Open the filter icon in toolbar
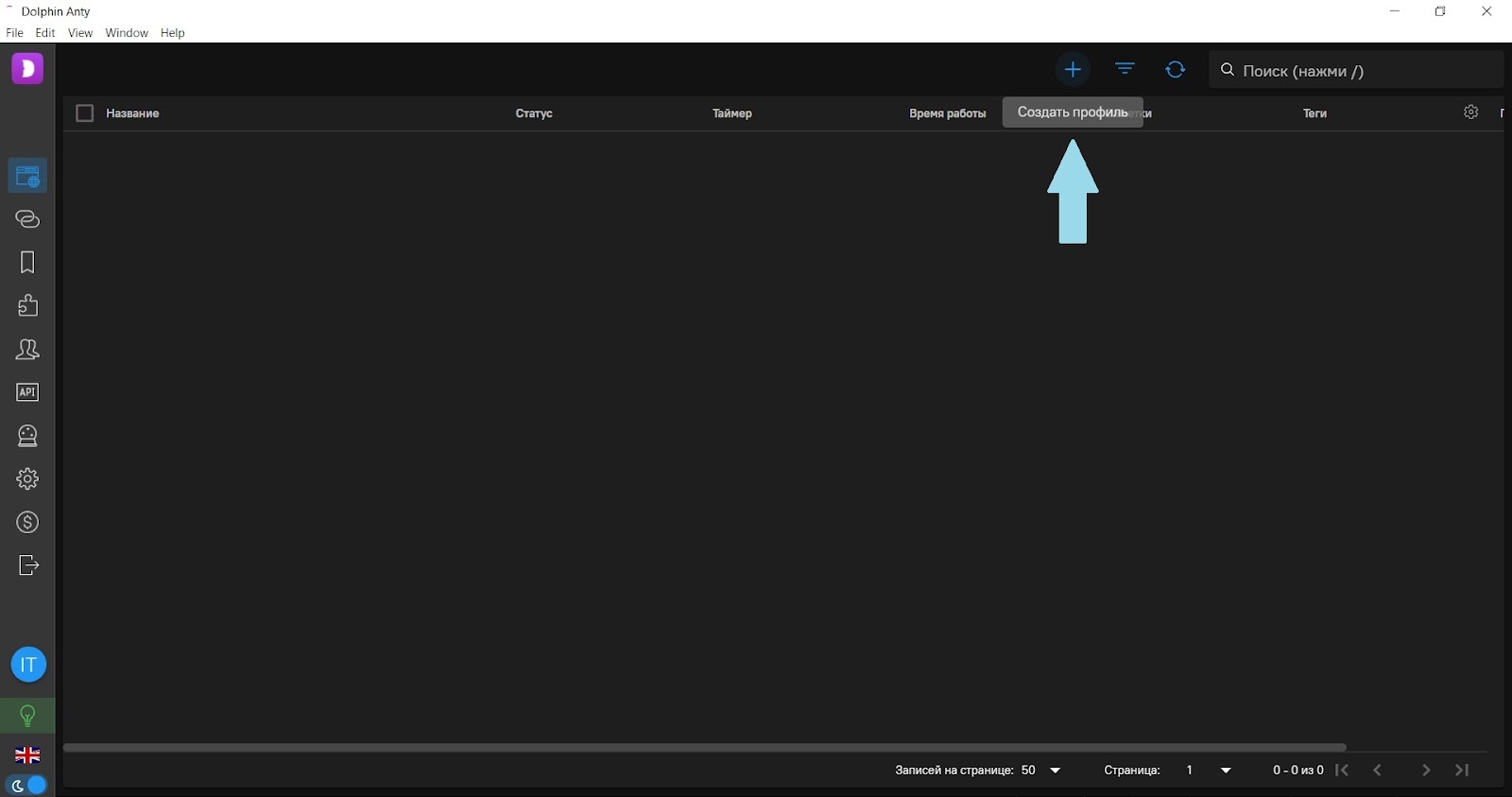1512x797 pixels. click(x=1125, y=69)
